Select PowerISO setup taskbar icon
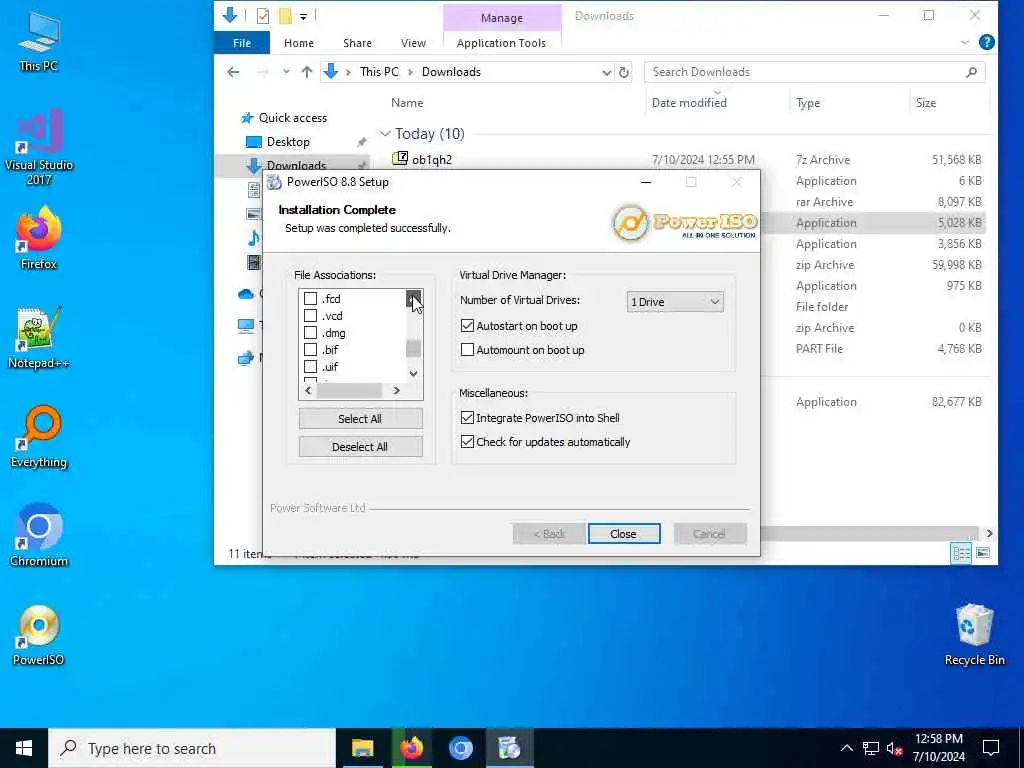This screenshot has height=768, width=1024. pyautogui.click(x=509, y=748)
